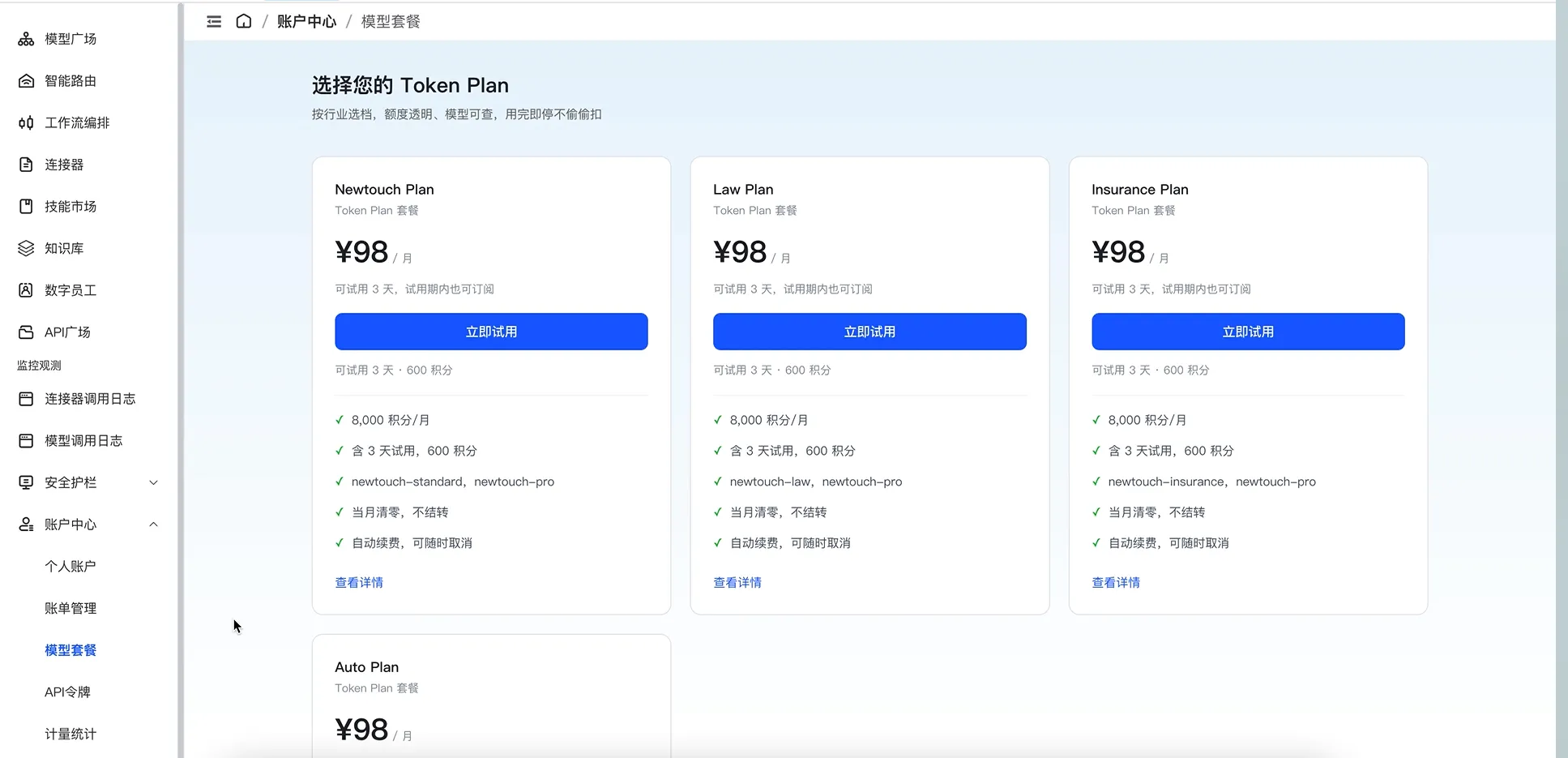
Task: Click the page's right vertical scrollbar
Action: point(1562,379)
